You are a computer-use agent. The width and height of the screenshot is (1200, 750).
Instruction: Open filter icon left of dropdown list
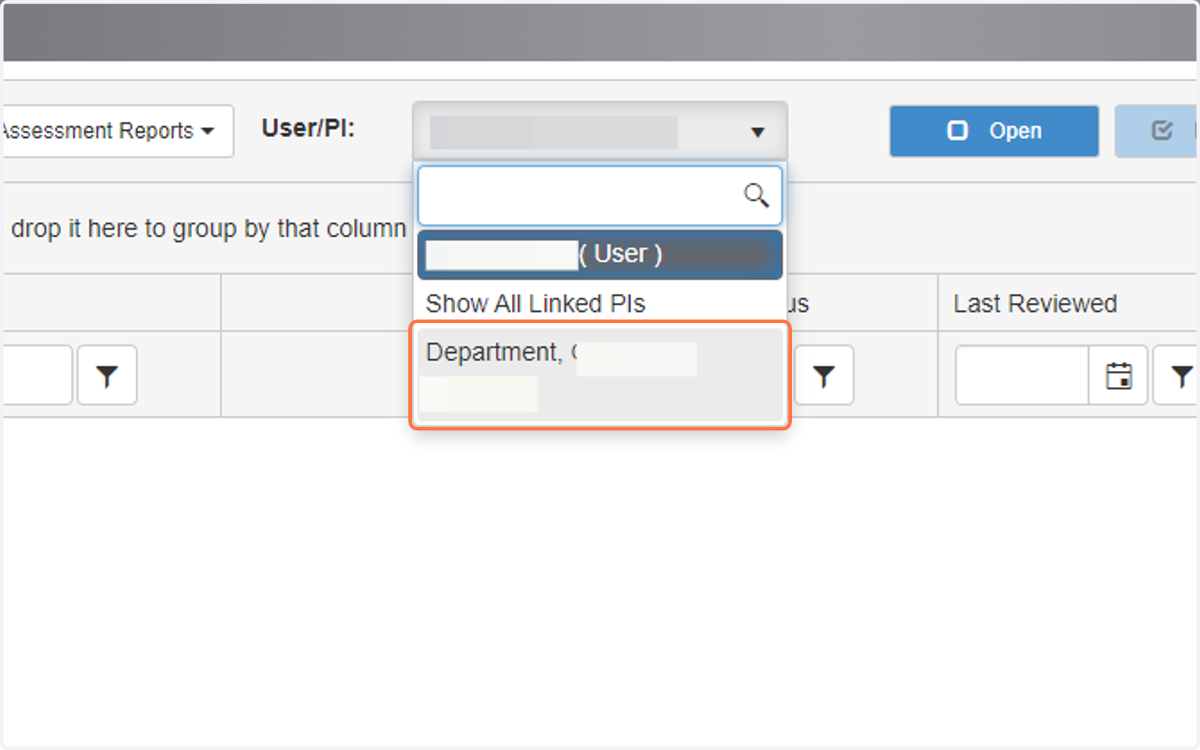click(107, 375)
